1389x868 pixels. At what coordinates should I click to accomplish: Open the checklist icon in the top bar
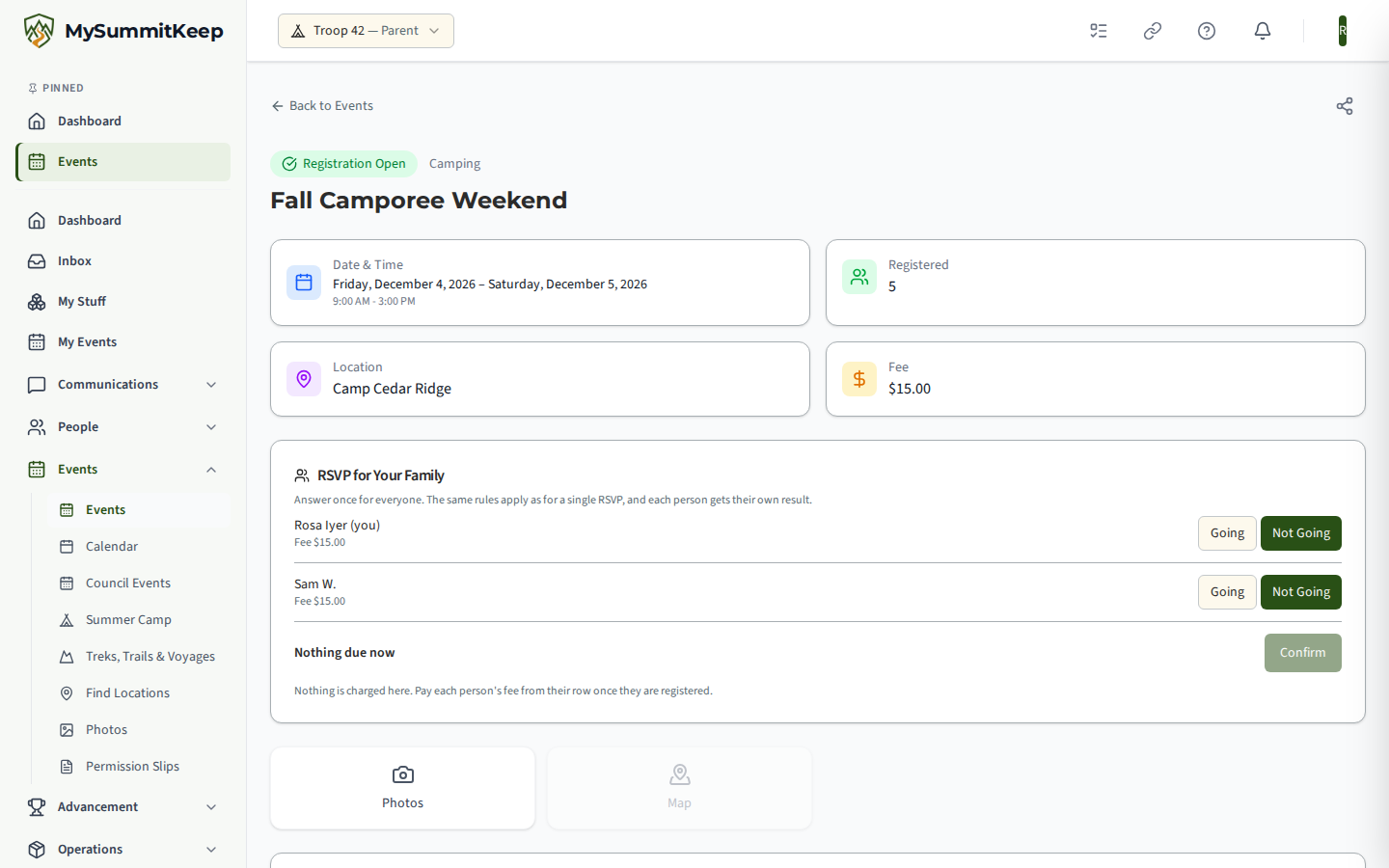1099,31
